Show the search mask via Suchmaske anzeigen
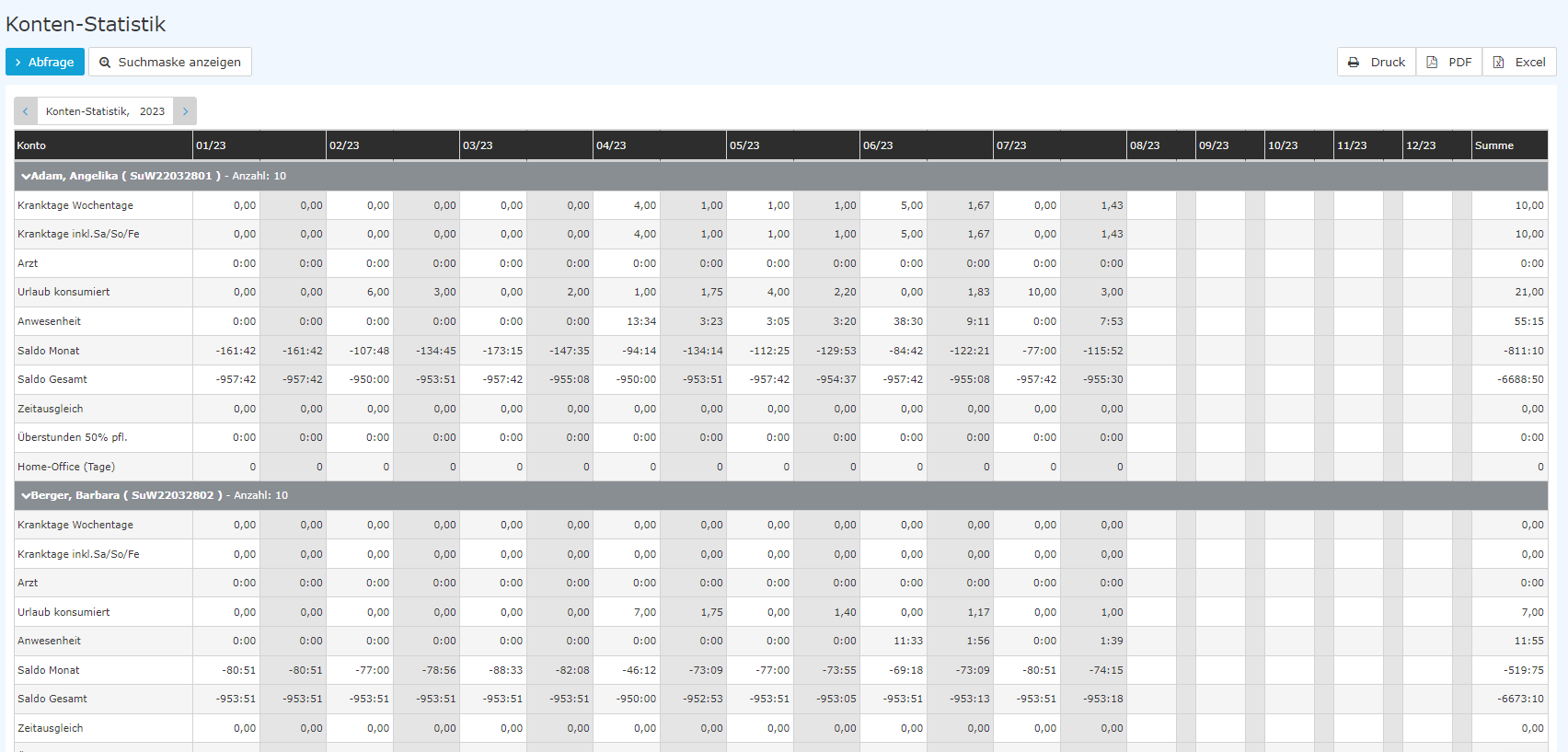Screen dimensions: 1568x752 tap(170, 62)
